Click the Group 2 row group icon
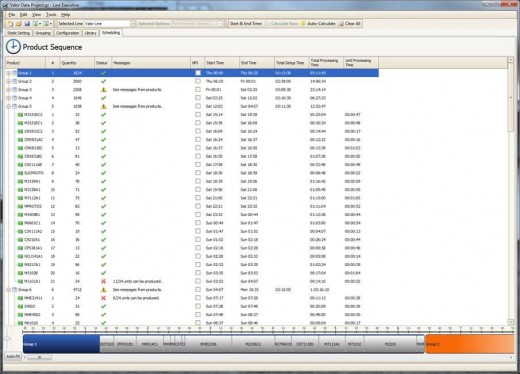This screenshot has width=520, height=374. [14, 81]
